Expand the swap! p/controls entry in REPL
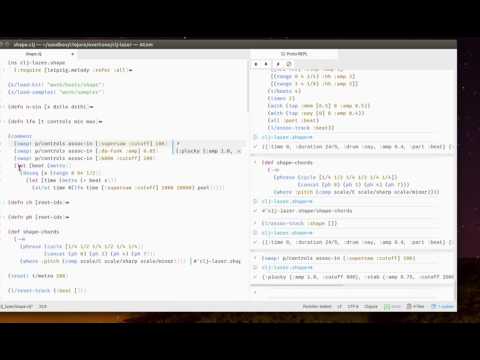Screen dimensions: 480x360 (x=255, y=258)
